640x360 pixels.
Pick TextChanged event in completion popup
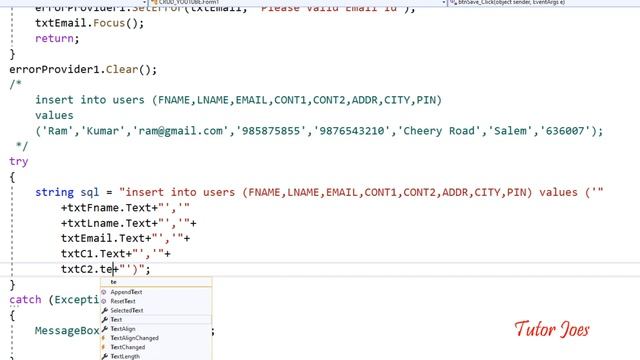[156, 347]
